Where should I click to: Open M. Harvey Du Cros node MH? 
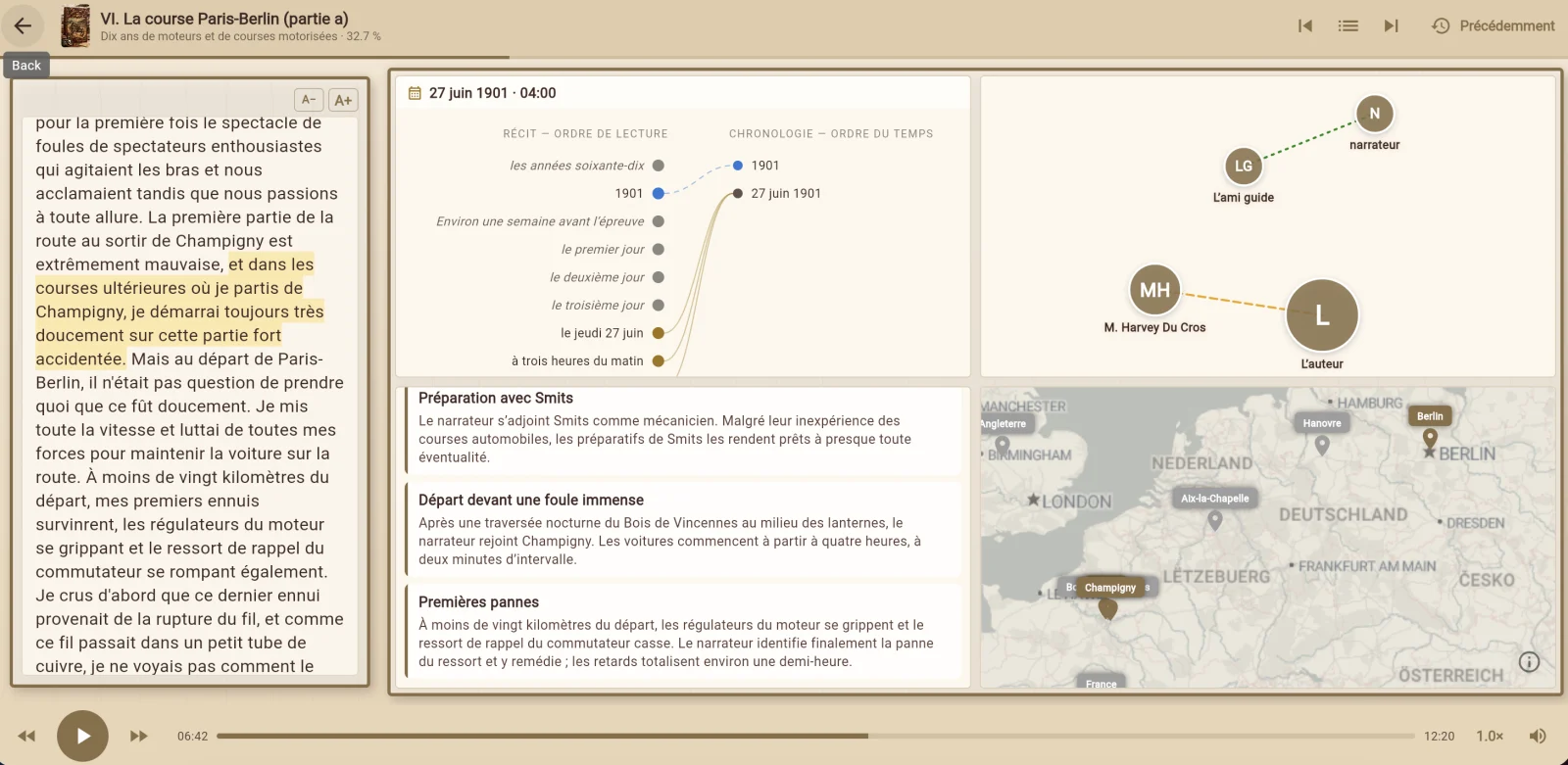coord(1155,290)
